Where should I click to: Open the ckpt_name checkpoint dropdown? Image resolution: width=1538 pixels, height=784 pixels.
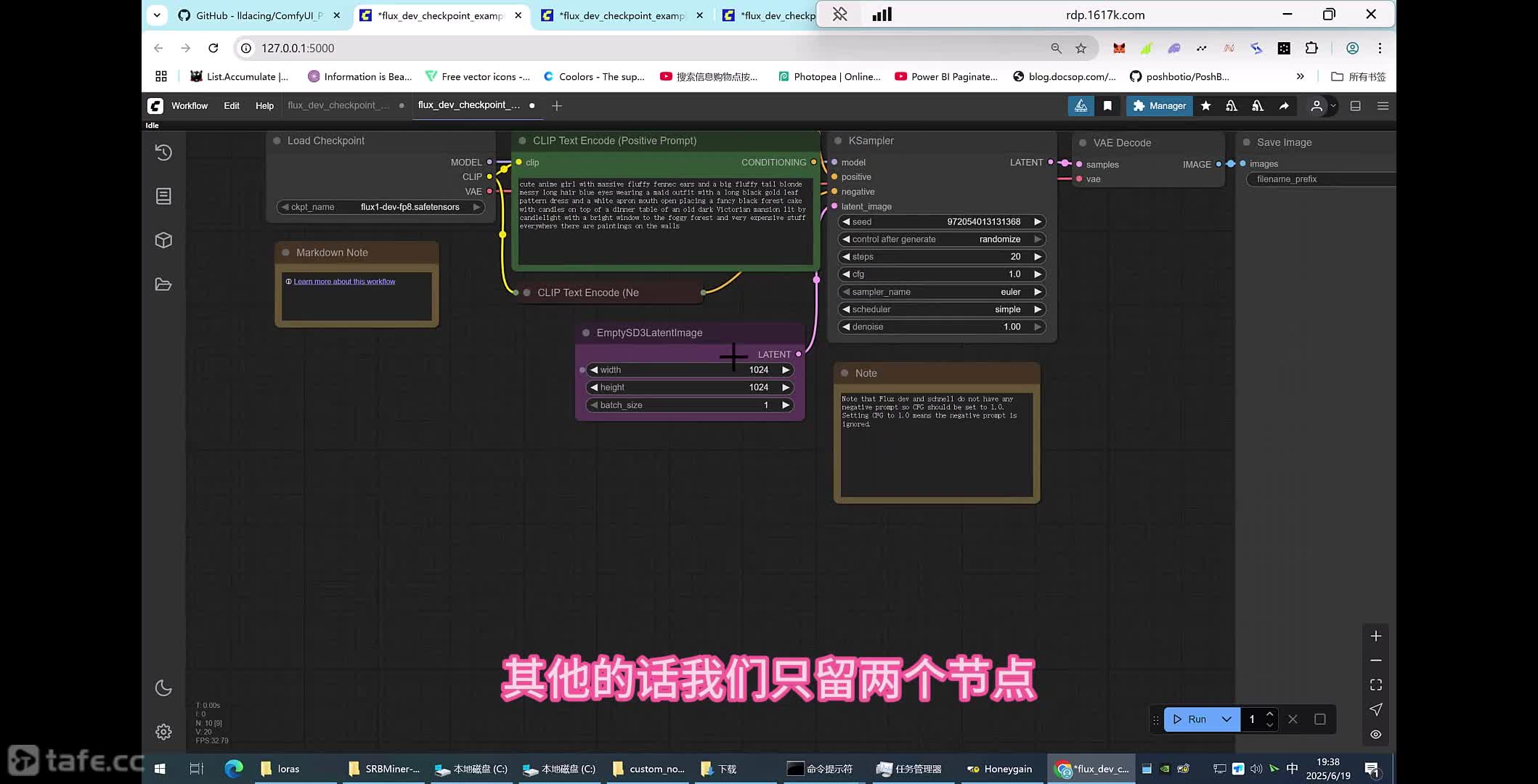point(381,207)
